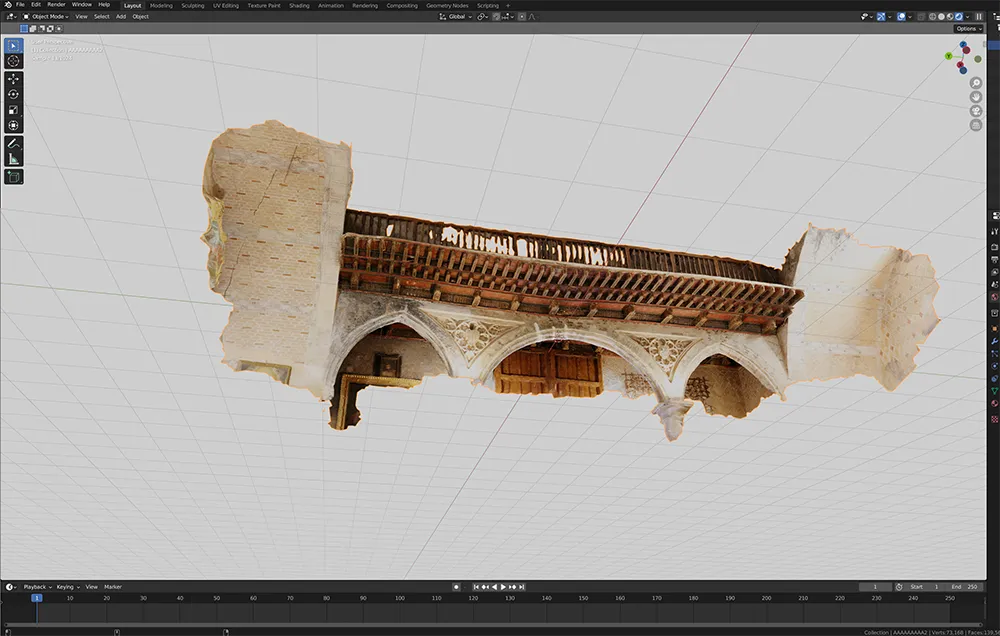Select the Cursor tool in the toolbar
Screen dimensions: 1000x636
13,61
